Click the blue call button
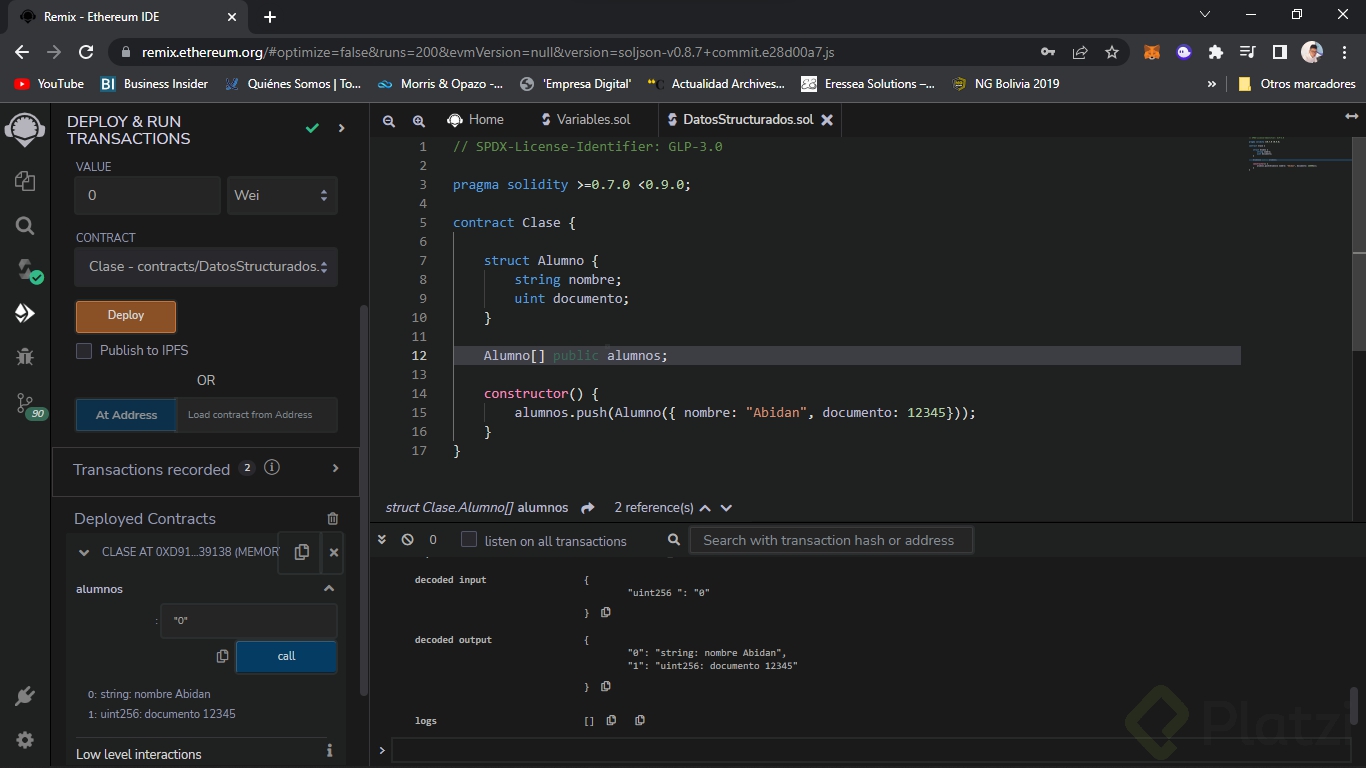Screen dimensions: 1366x768 coord(286,656)
